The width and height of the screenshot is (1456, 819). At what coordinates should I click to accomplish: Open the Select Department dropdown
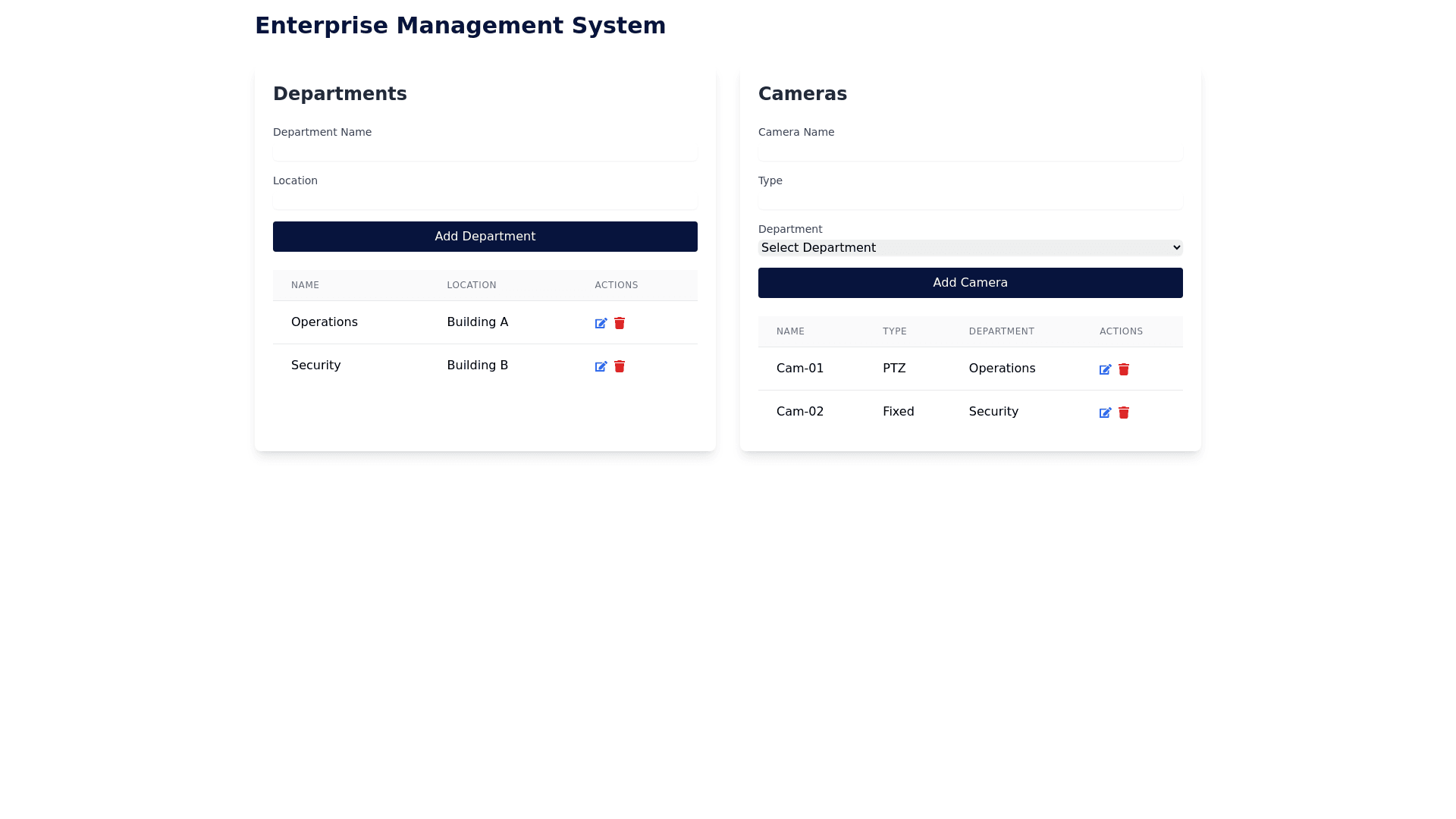[970, 248]
